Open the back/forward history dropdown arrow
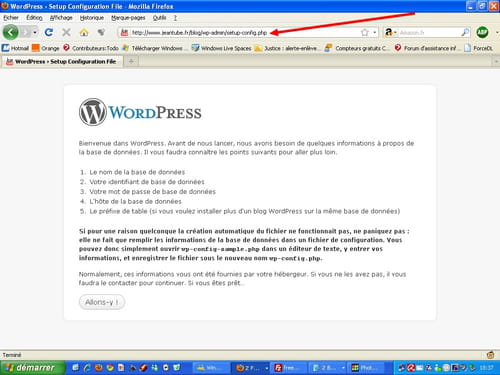Viewport: 500px width, 375px height. pos(35,32)
